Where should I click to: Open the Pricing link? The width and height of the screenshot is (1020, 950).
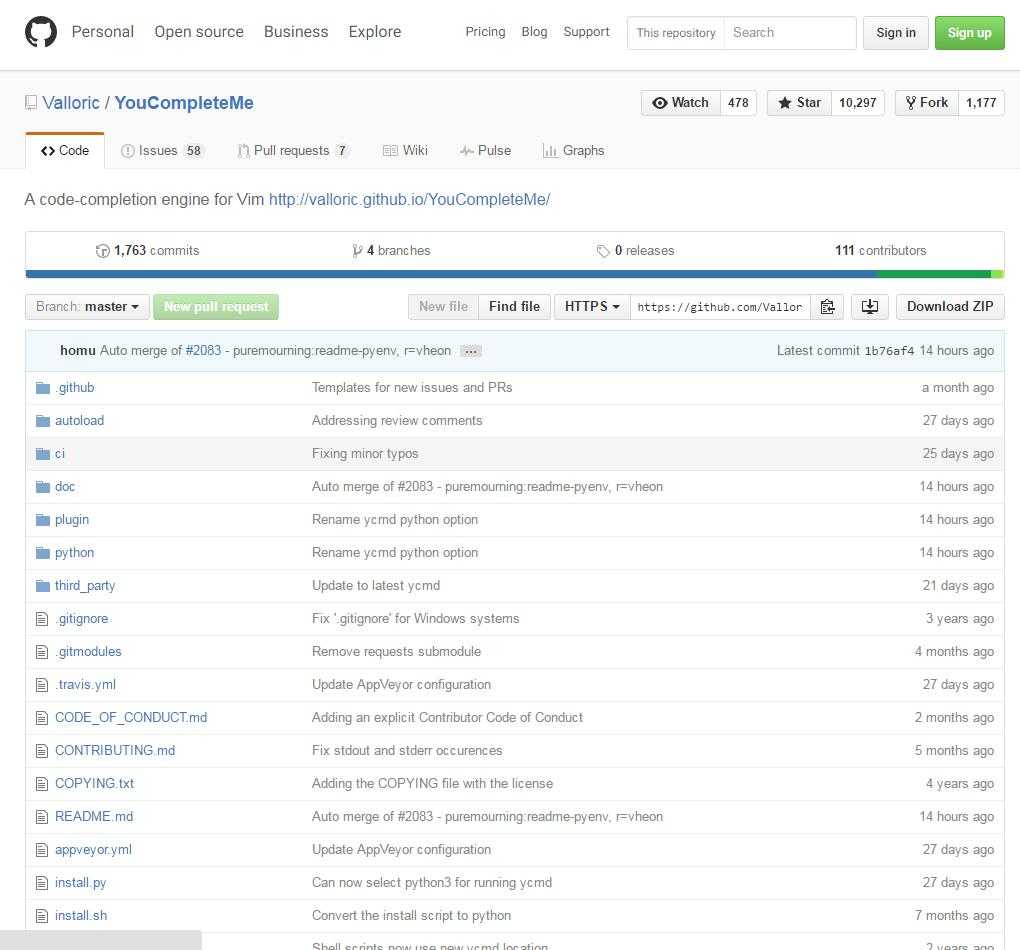point(485,32)
